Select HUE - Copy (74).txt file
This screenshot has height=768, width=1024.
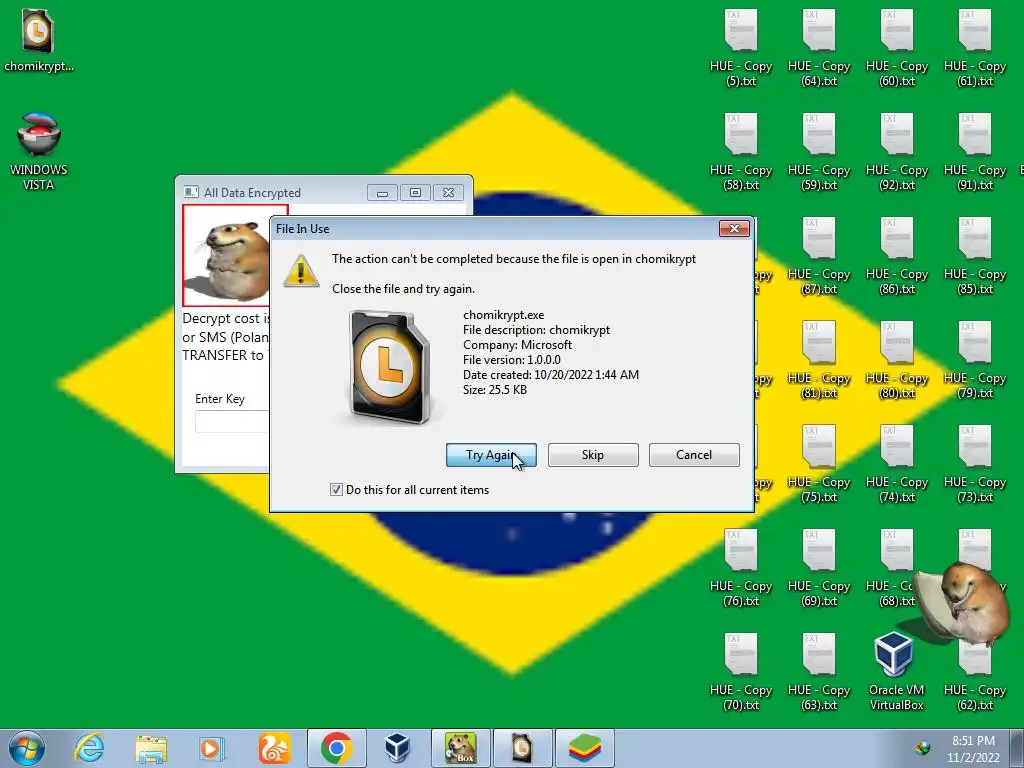897,464
